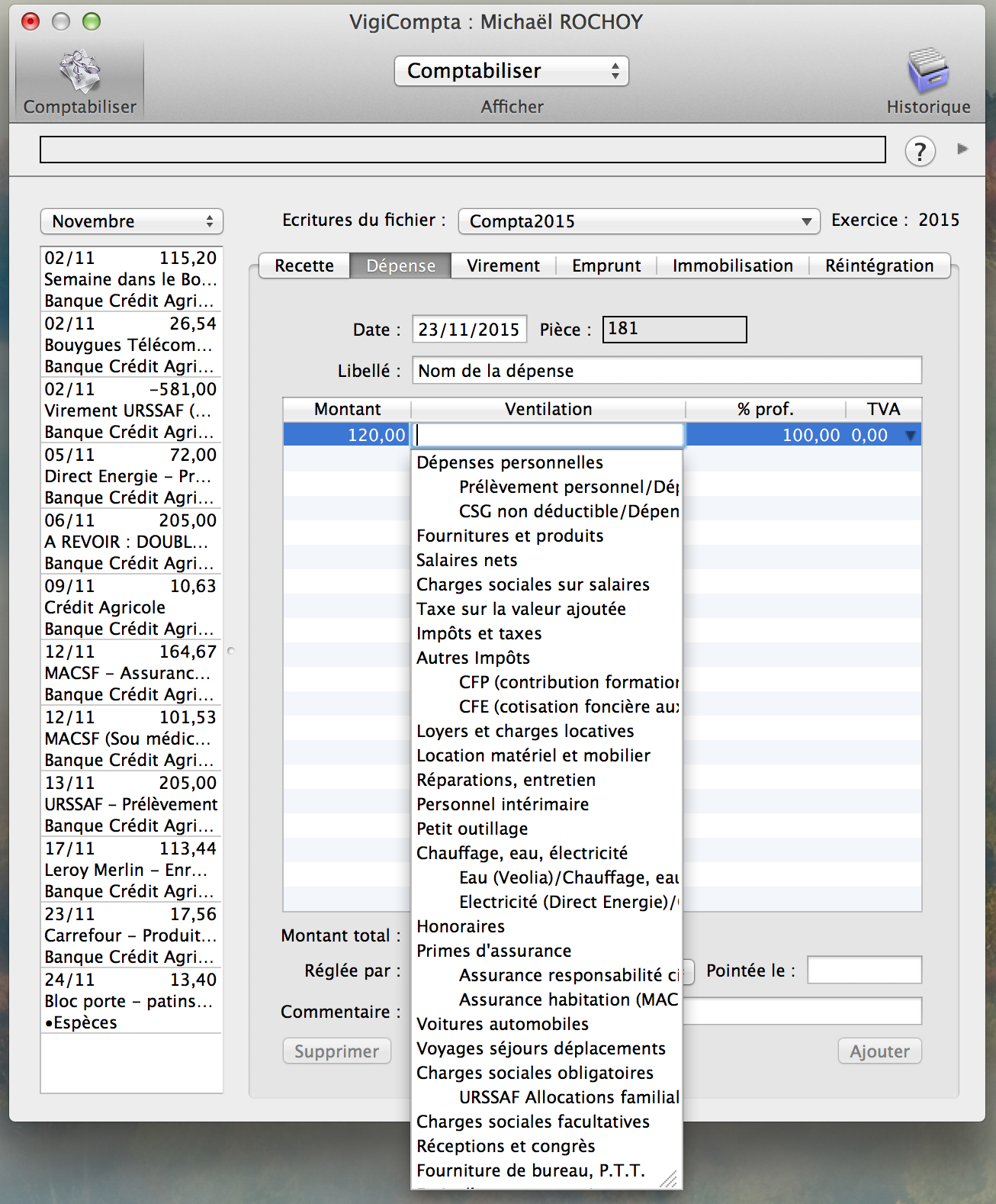Click the Comptabiliser toolbar icon

79,72
